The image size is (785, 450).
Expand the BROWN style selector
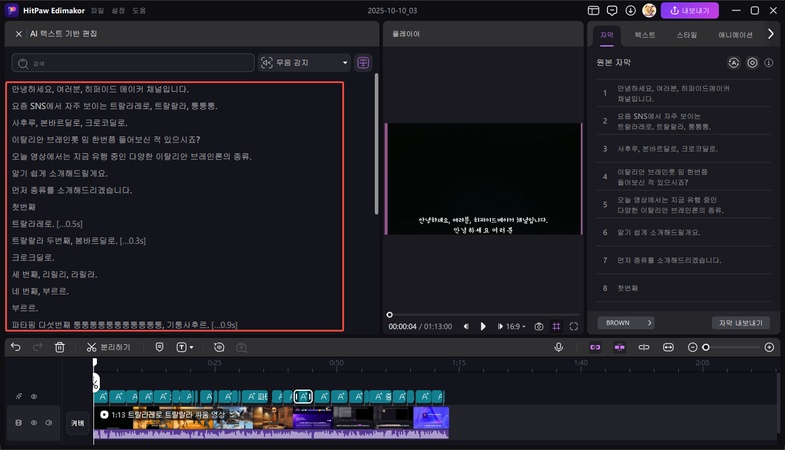click(x=625, y=323)
